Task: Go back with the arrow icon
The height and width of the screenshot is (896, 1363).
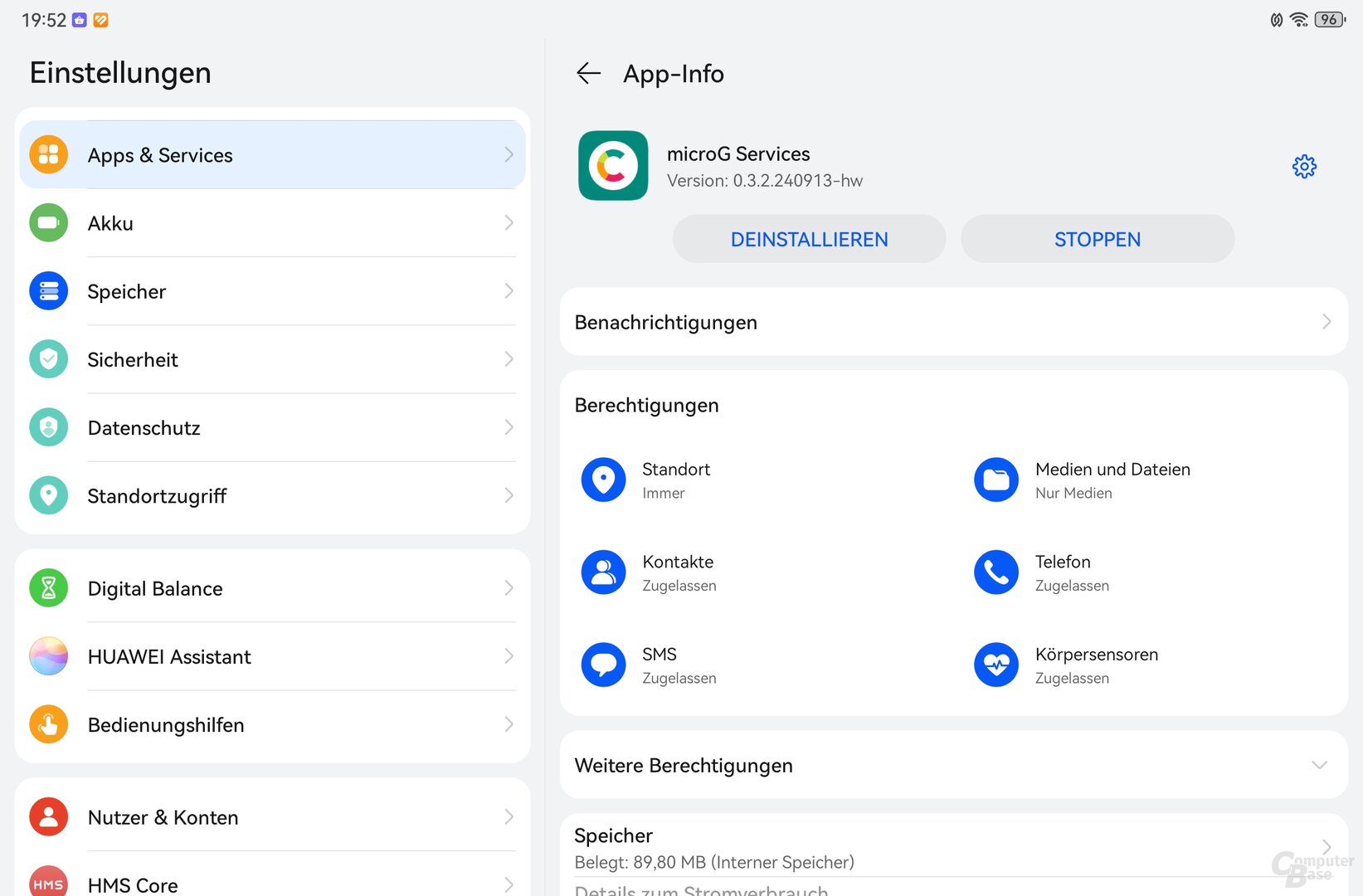Action: point(588,74)
